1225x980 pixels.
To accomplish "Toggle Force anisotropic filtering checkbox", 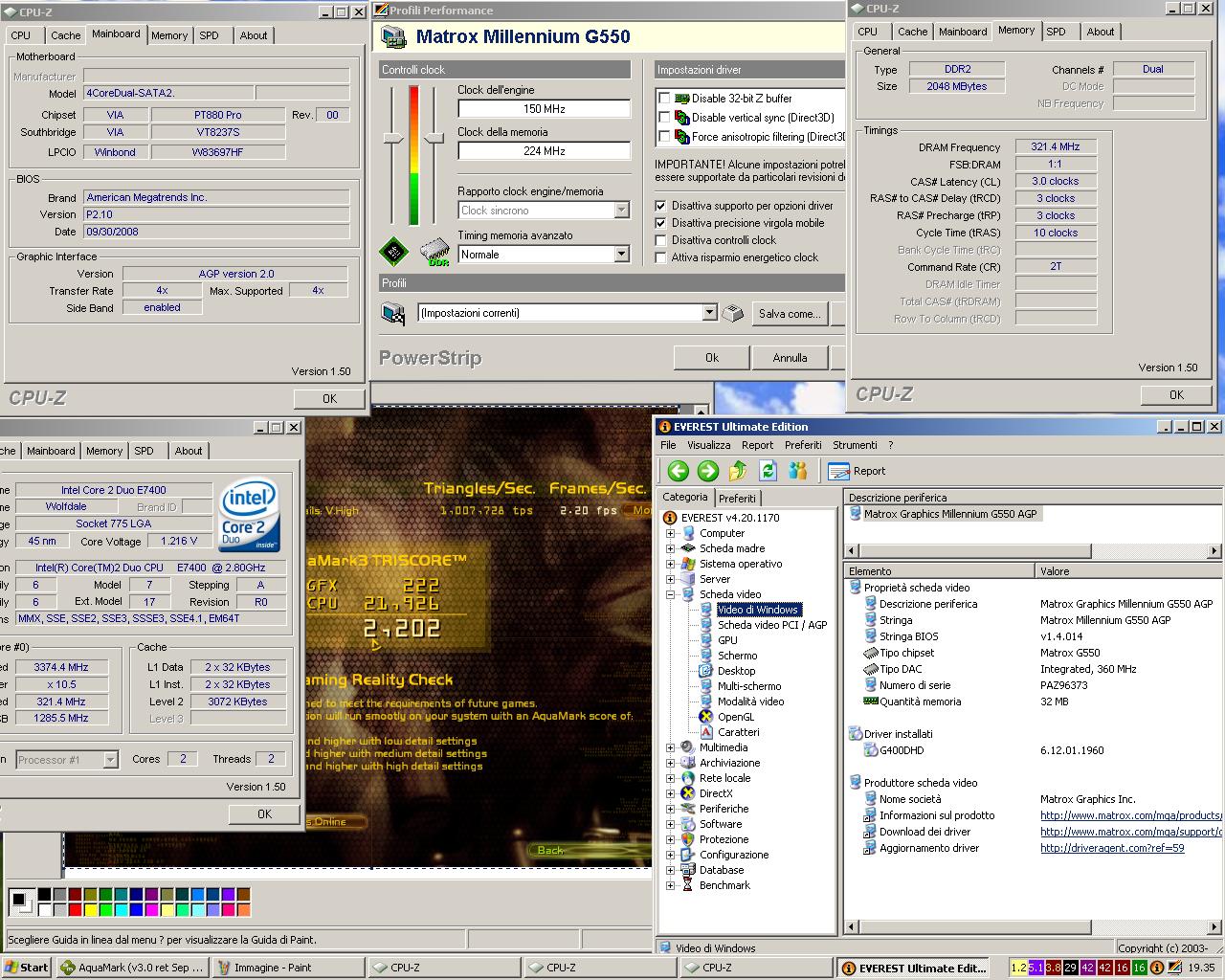I will [x=664, y=136].
